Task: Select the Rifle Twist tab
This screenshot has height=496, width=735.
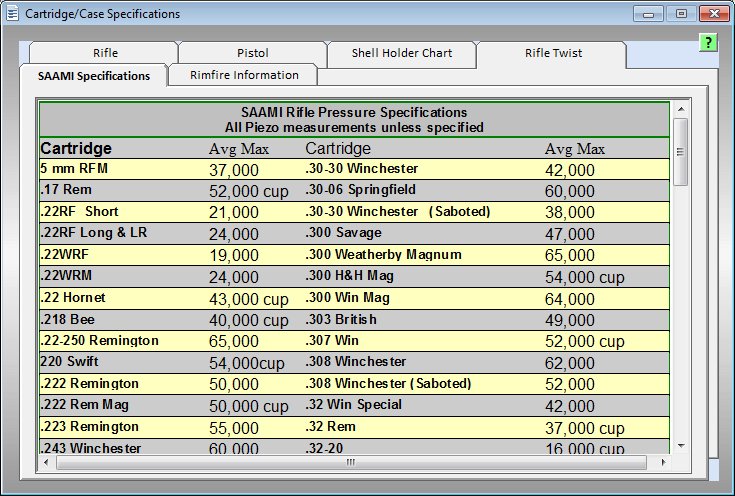Action: point(552,53)
